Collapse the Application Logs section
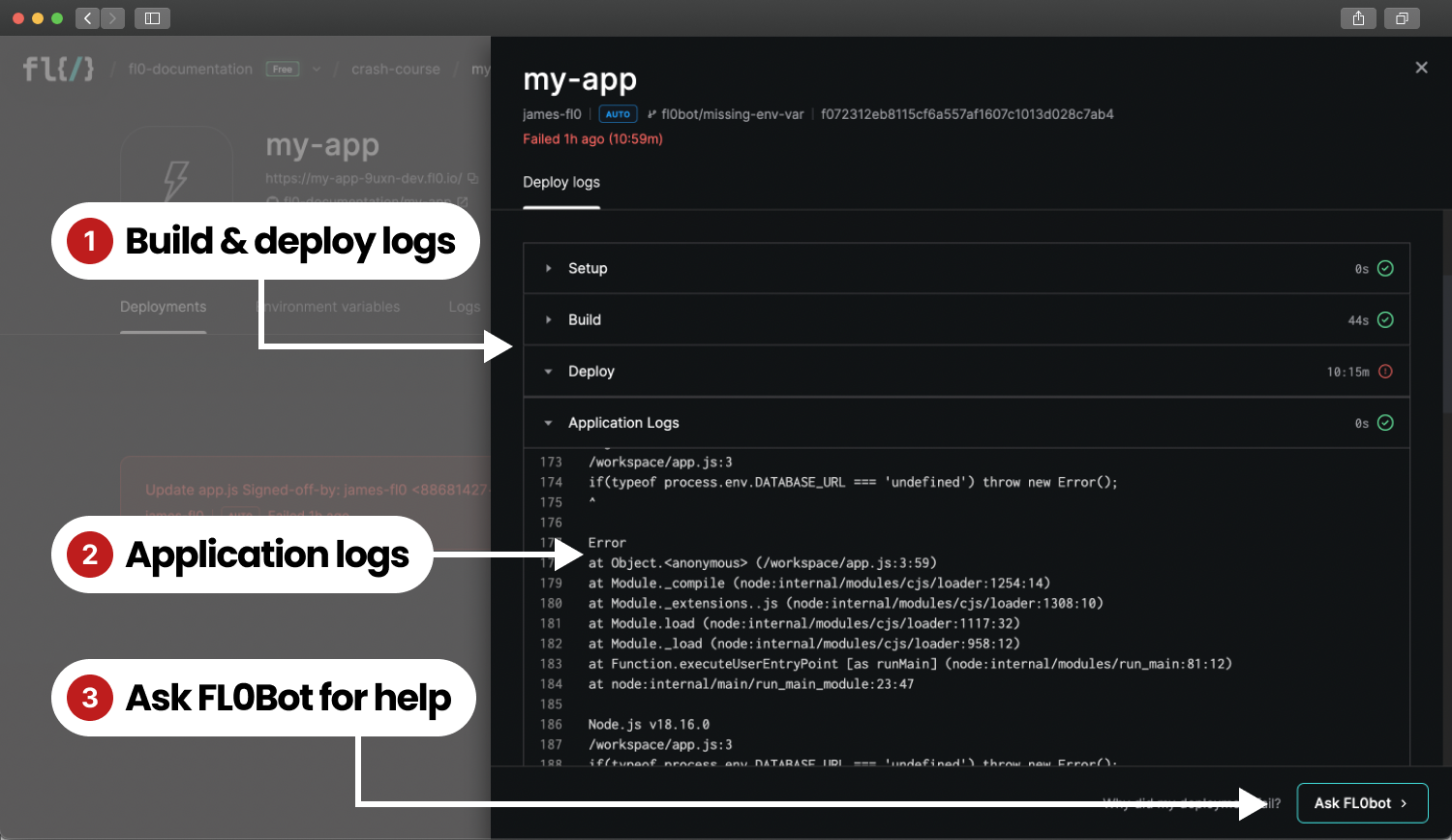The image size is (1452, 840). pyautogui.click(x=548, y=422)
